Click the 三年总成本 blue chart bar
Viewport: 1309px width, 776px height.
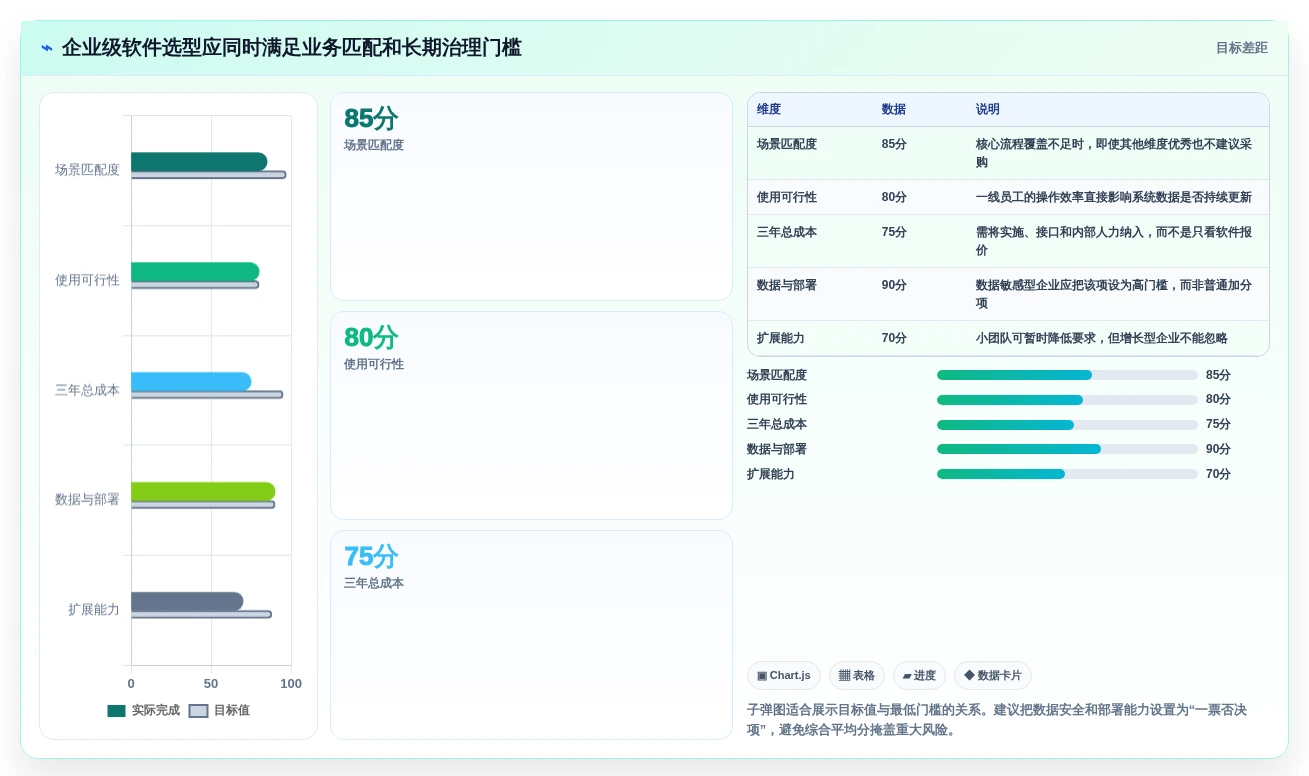pos(191,382)
